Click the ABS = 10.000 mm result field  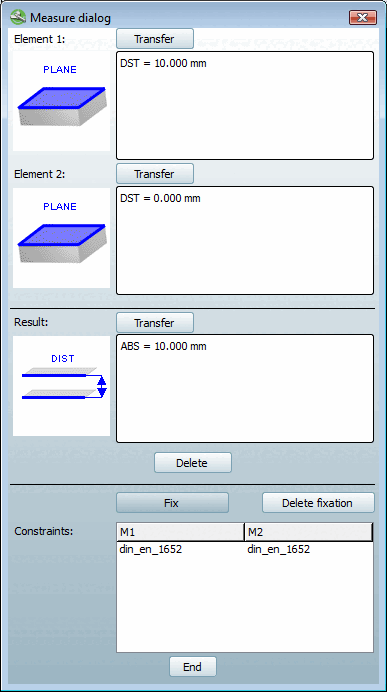tap(245, 388)
